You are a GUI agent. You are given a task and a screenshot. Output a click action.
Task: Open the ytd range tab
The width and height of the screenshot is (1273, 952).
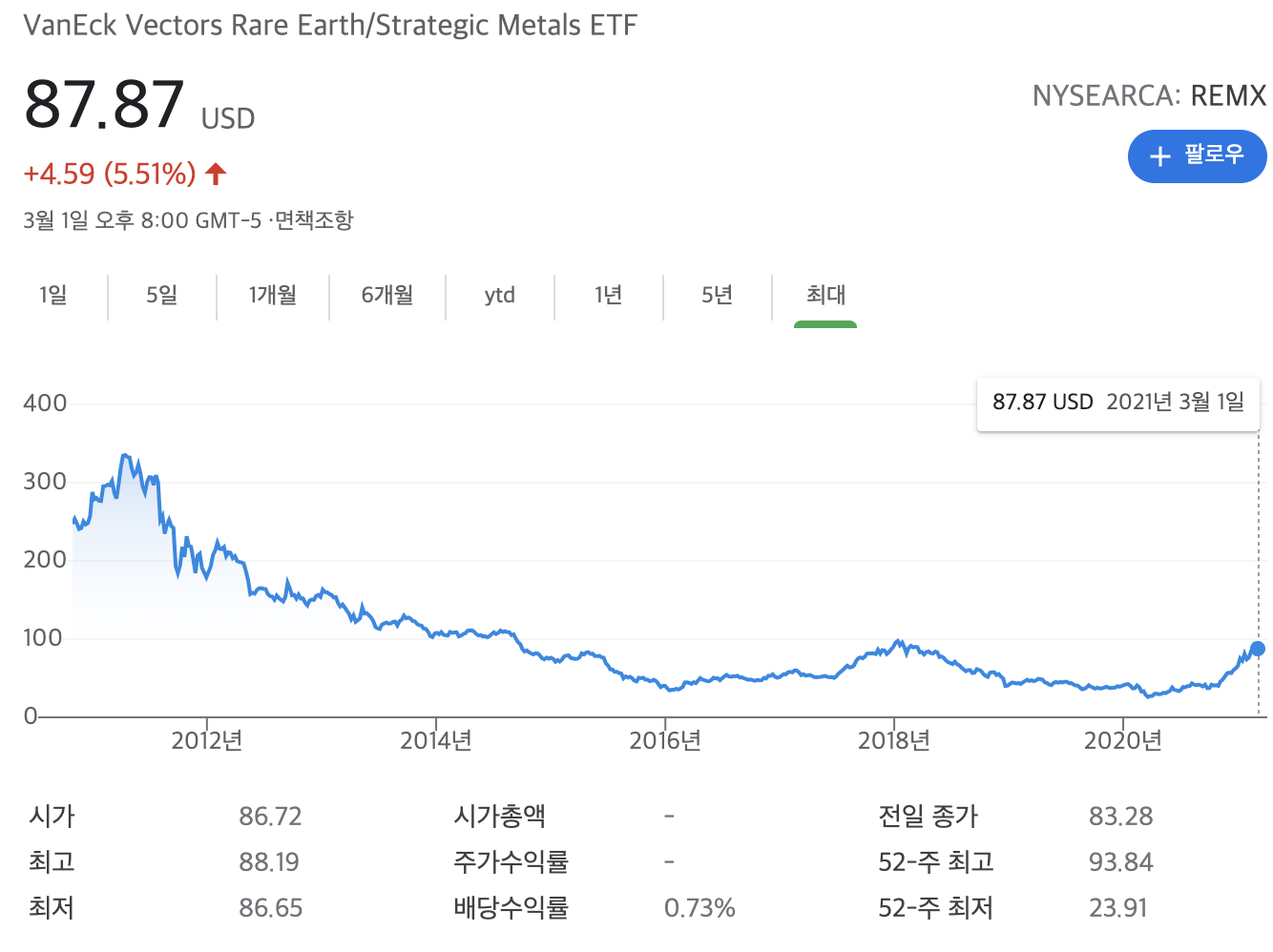tap(500, 295)
